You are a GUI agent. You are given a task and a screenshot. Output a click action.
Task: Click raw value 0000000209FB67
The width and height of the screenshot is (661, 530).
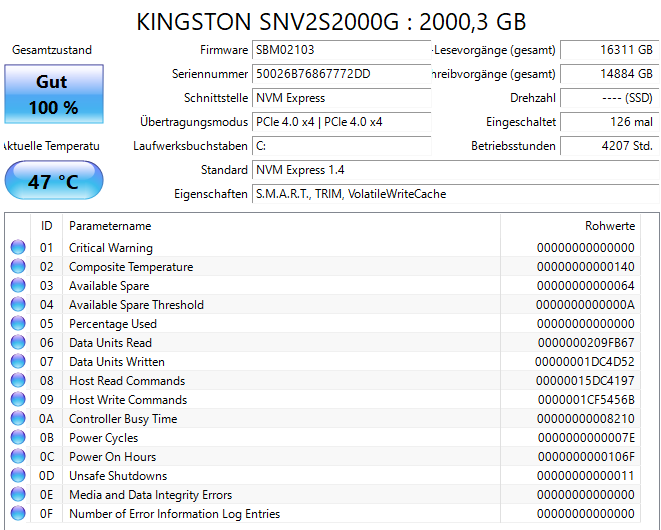pyautogui.click(x=586, y=343)
